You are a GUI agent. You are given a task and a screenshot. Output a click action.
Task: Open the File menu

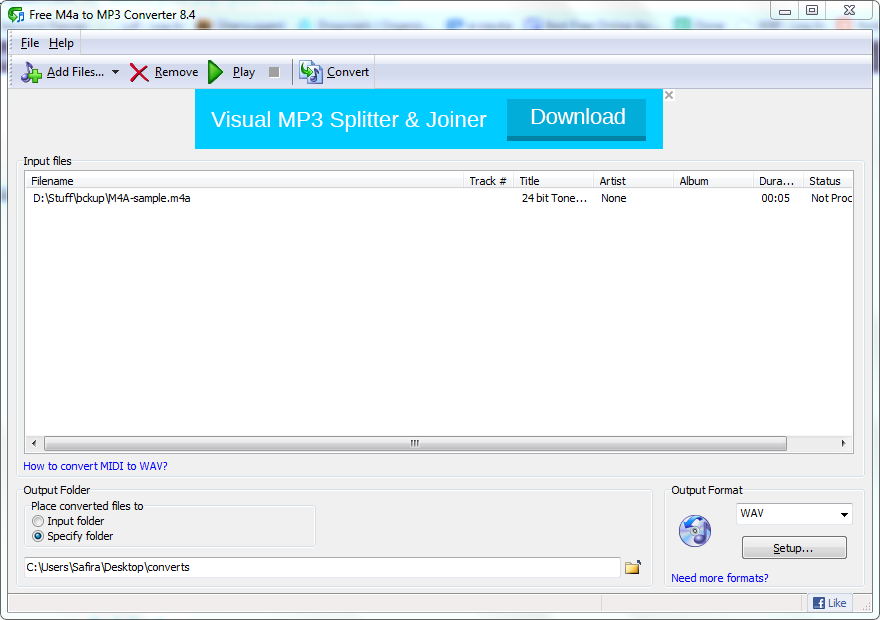tap(30, 43)
